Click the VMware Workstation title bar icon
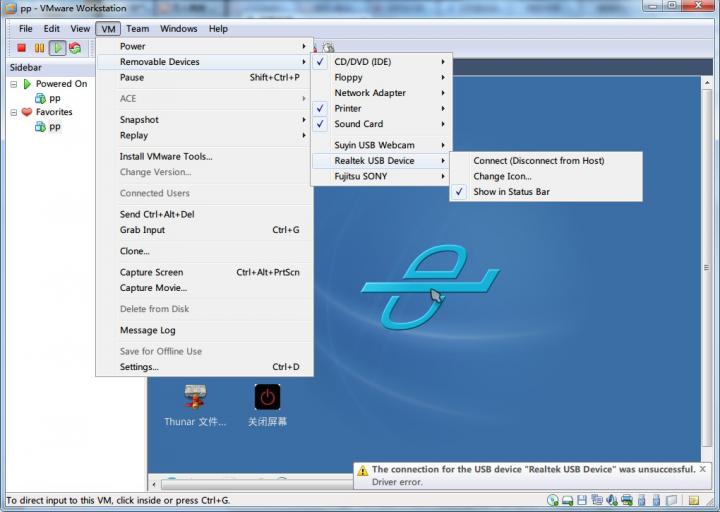The width and height of the screenshot is (720, 512). tap(10, 8)
